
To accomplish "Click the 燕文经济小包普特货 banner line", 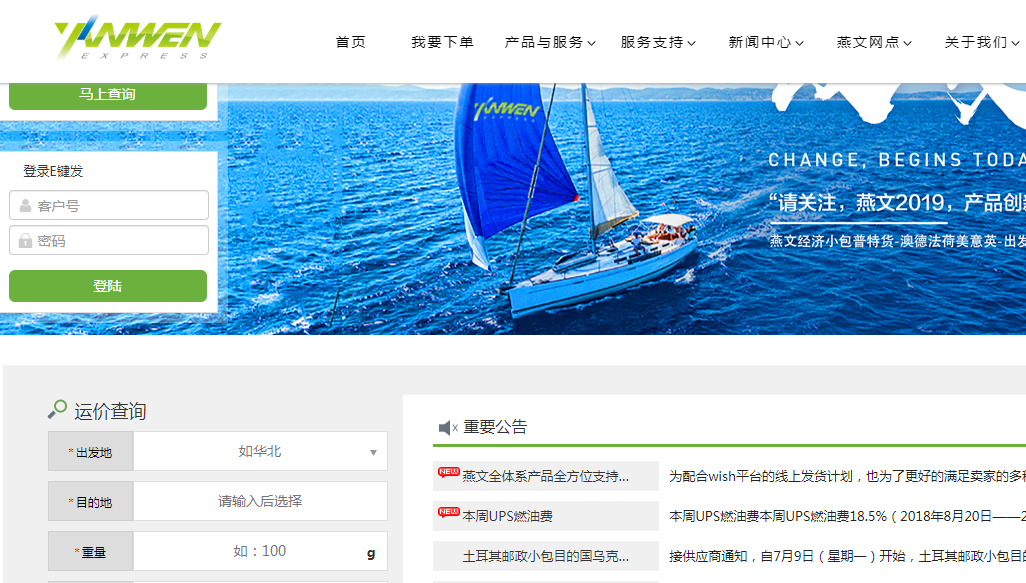I will (x=897, y=241).
